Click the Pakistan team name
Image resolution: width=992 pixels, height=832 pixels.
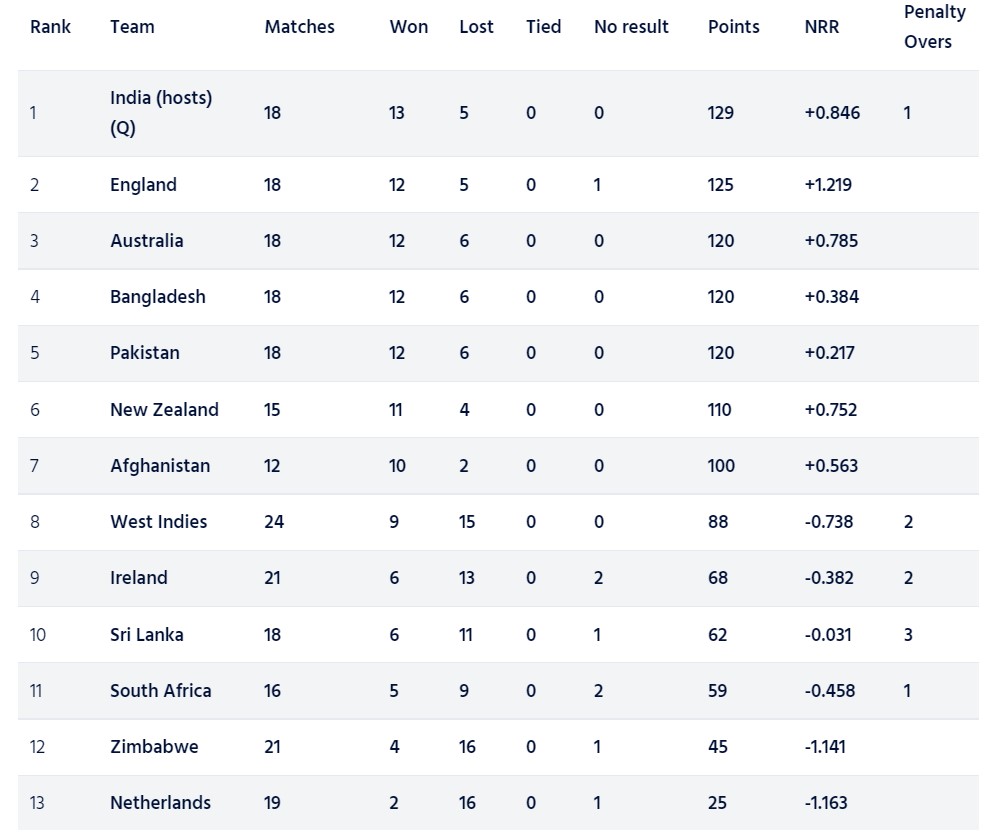pos(145,353)
